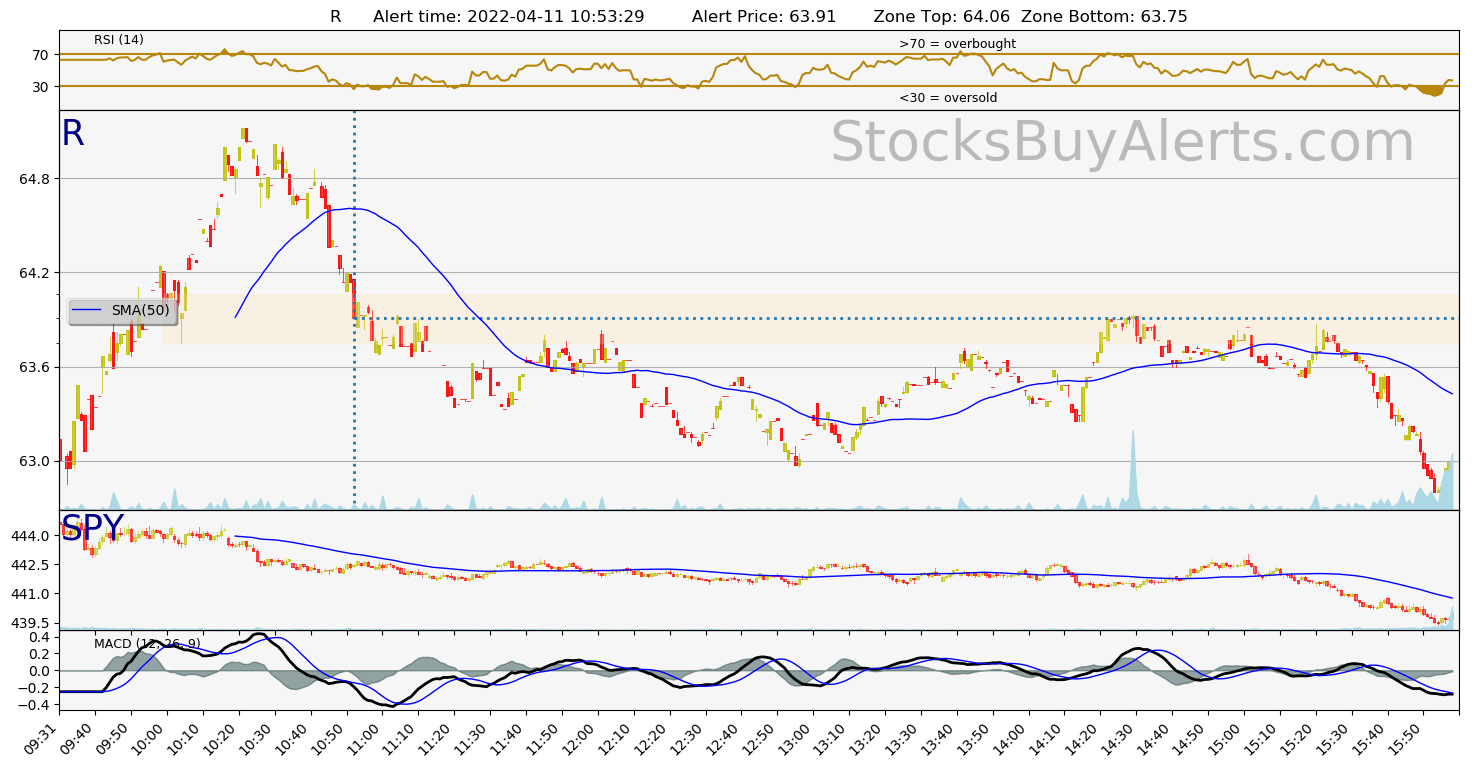This screenshot has width=1474, height=768.
Task: Select the '>70 = overbought' annotation
Action: click(957, 44)
